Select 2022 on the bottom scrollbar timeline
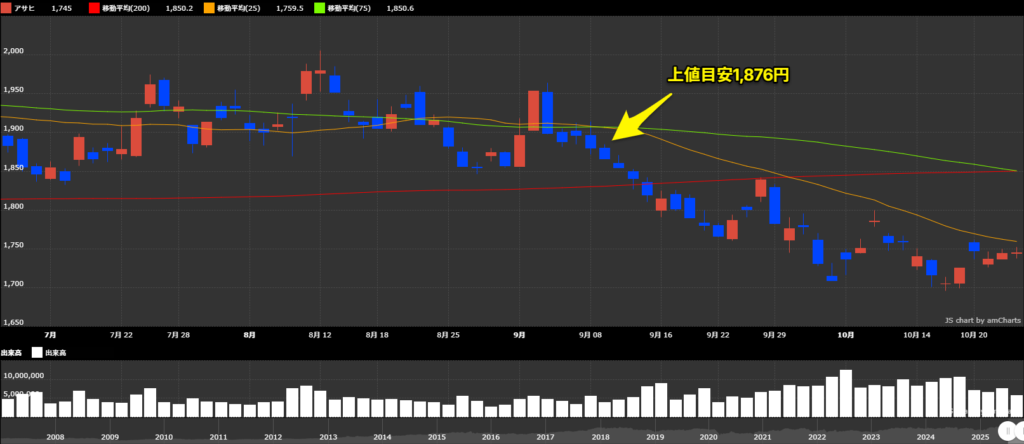1024x444 pixels. [x=817, y=437]
